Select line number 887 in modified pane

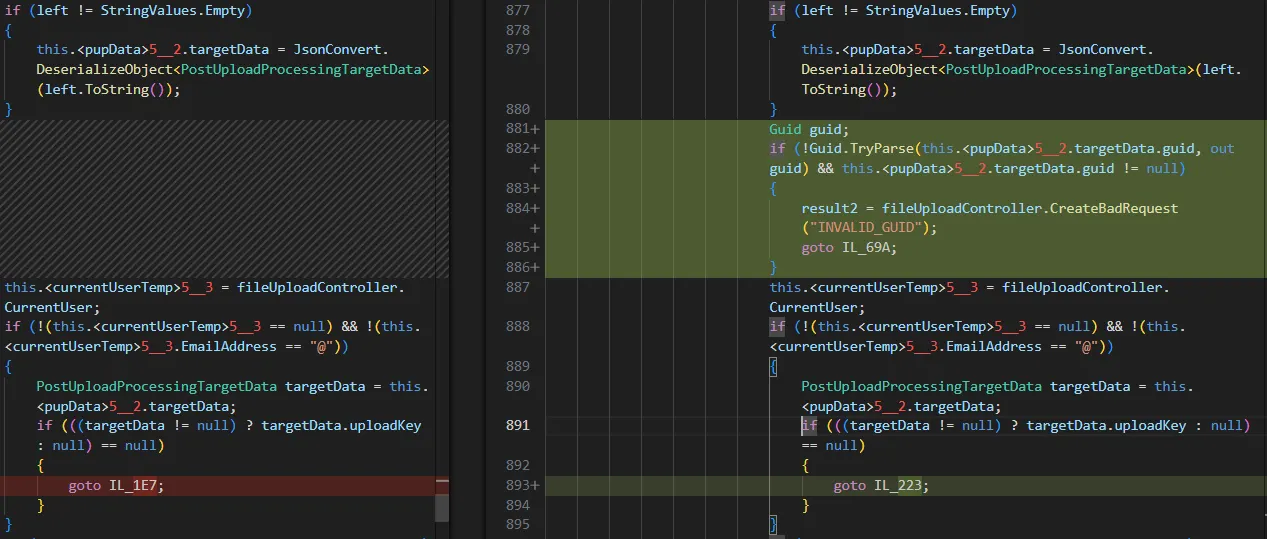point(517,287)
